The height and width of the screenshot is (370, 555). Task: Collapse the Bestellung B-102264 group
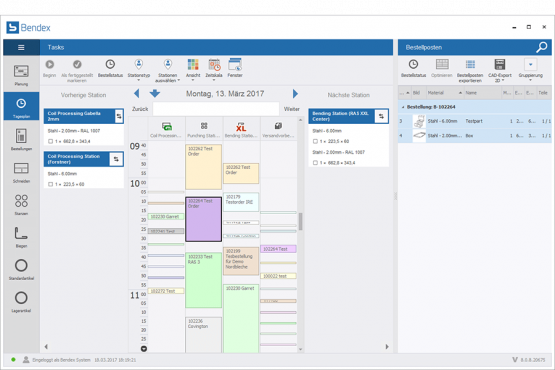point(403,107)
